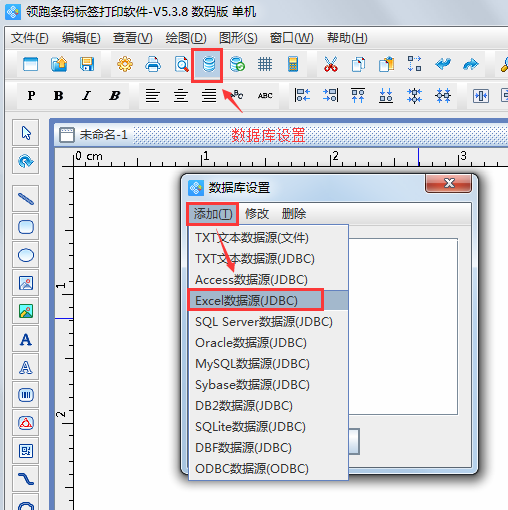The image size is (508, 510).
Task: Toggle bold text formatting
Action: [59, 96]
